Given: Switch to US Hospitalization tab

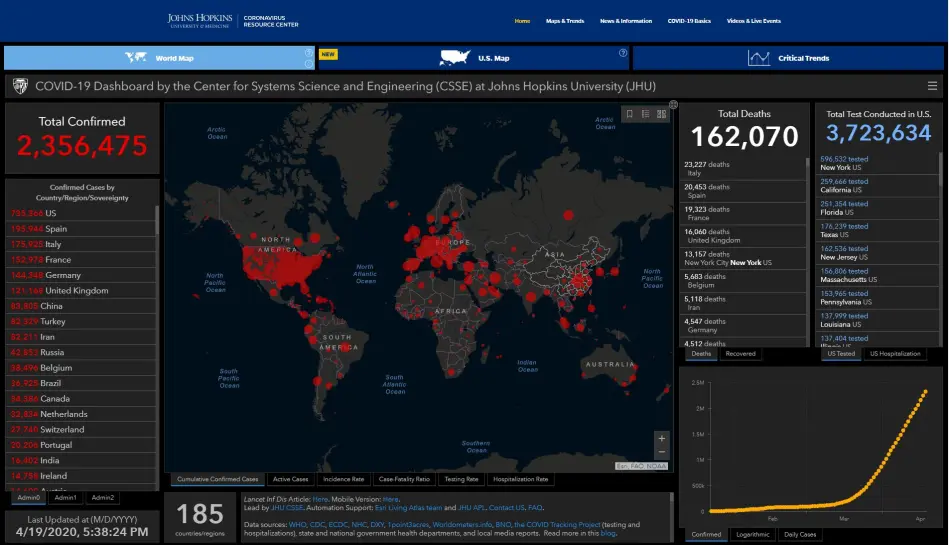Looking at the screenshot, I should point(895,354).
